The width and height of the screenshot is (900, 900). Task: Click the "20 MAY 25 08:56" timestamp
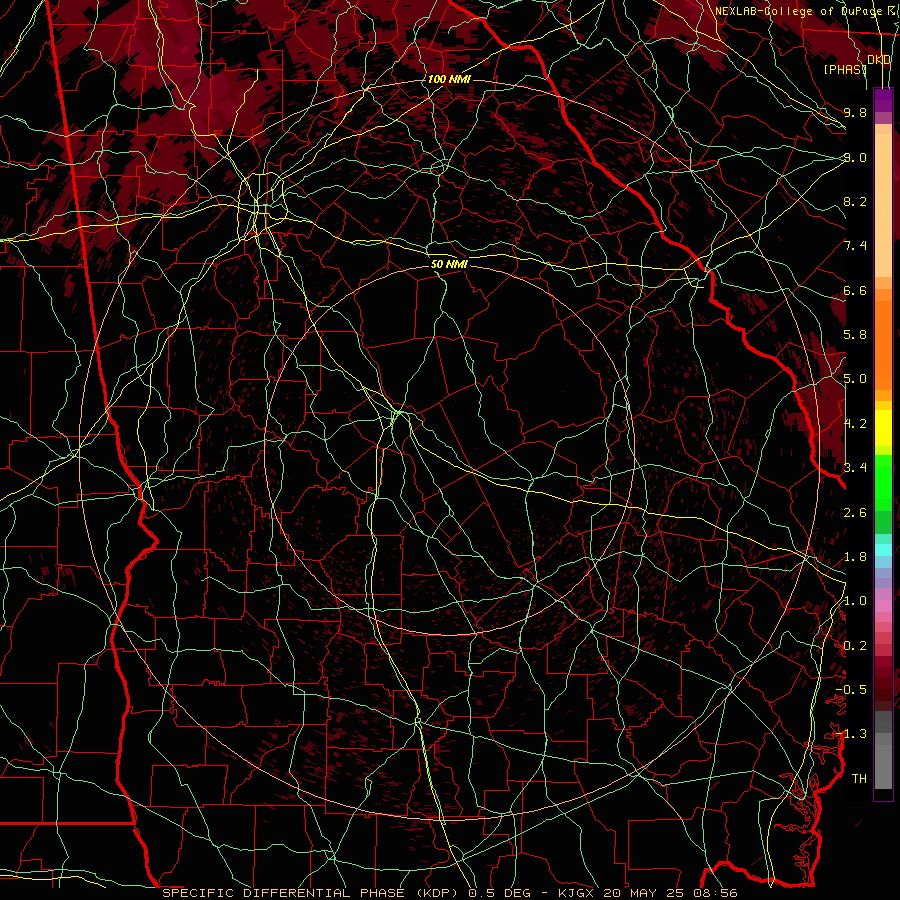click(669, 893)
